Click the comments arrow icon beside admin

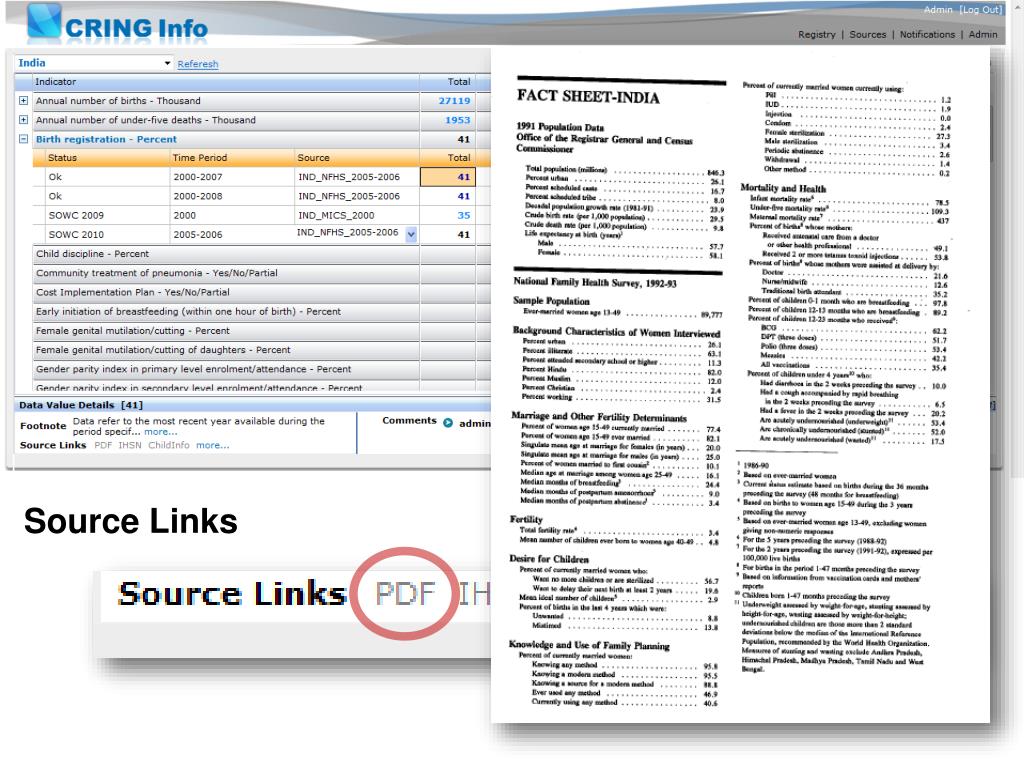point(448,423)
